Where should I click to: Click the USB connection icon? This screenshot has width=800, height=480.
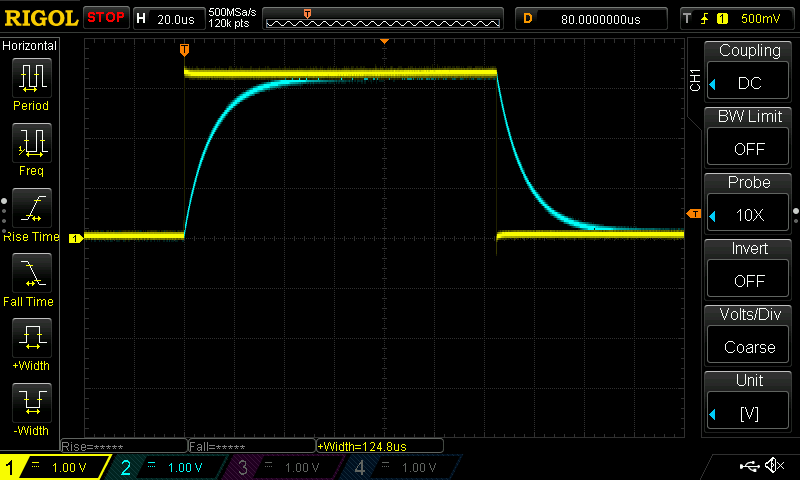pyautogui.click(x=748, y=466)
